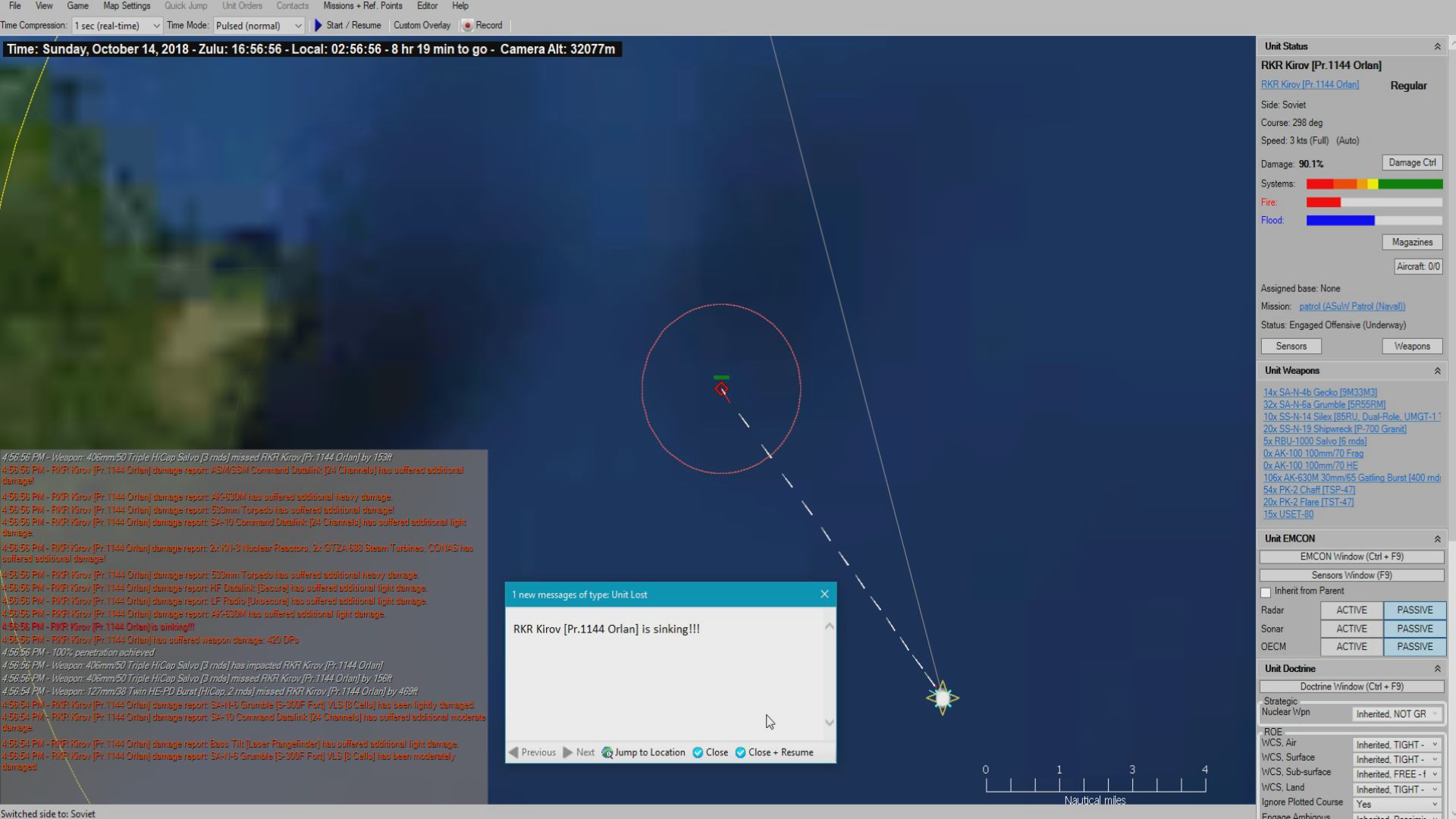Open the Map Settings menu
The width and height of the screenshot is (1456, 819).
tap(127, 6)
